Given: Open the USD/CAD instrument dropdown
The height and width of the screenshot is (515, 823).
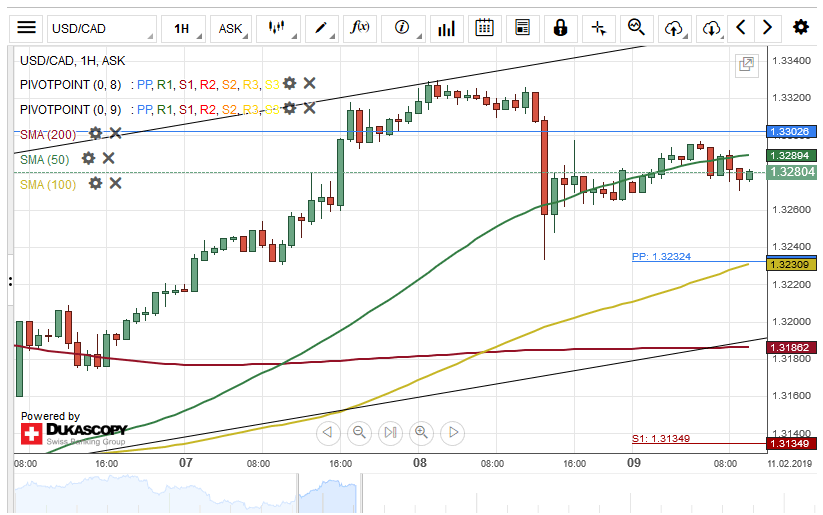Looking at the screenshot, I should 101,28.
